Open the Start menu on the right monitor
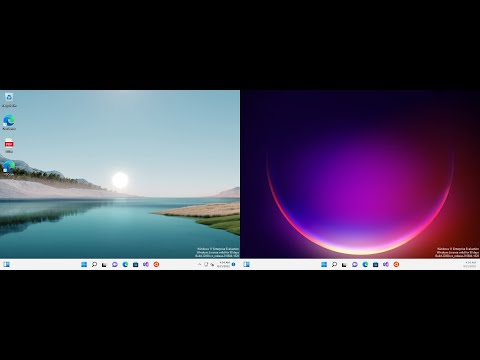Image resolution: width=480 pixels, height=360 pixels. [x=324, y=264]
